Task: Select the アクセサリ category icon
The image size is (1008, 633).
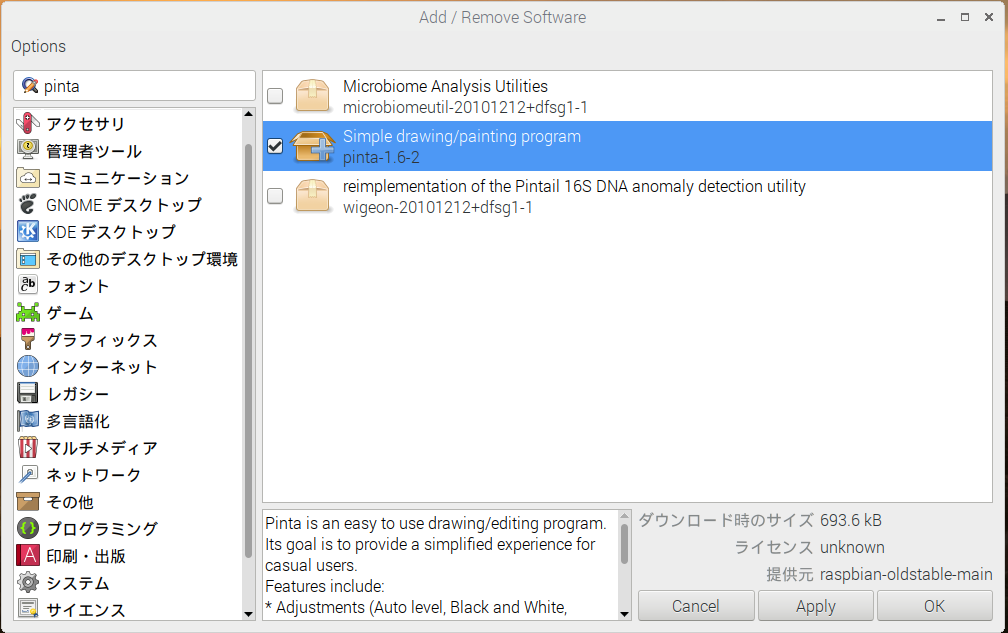Action: 28,123
